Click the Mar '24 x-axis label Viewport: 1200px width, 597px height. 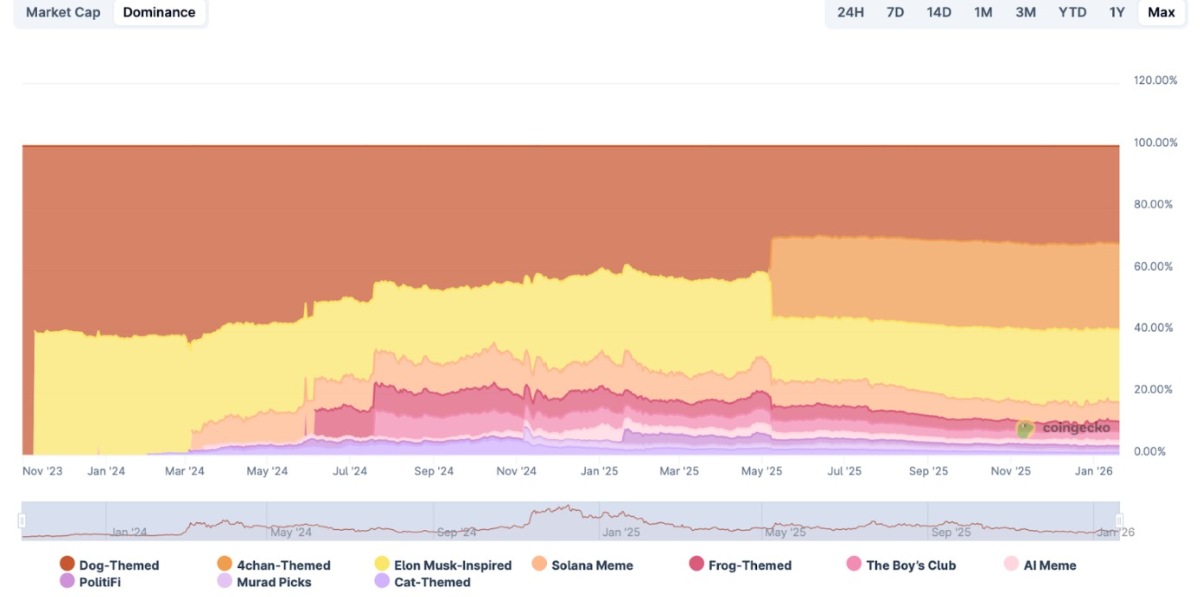coord(184,470)
